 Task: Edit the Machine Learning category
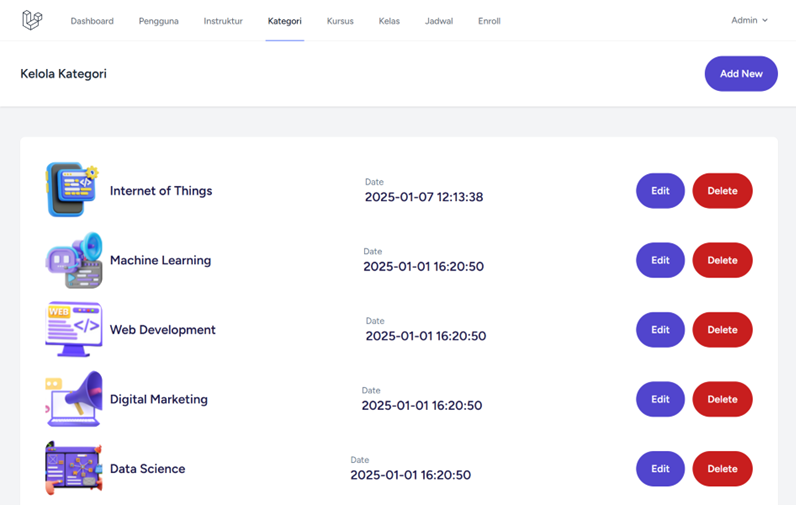(x=660, y=260)
